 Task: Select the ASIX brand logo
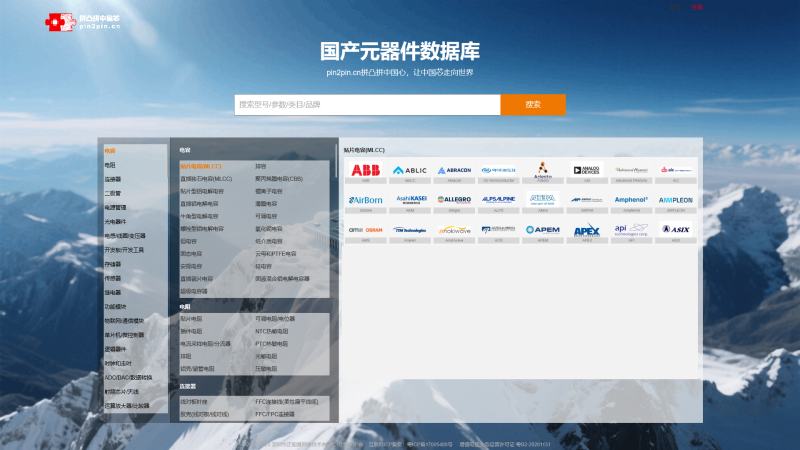pyautogui.click(x=675, y=230)
